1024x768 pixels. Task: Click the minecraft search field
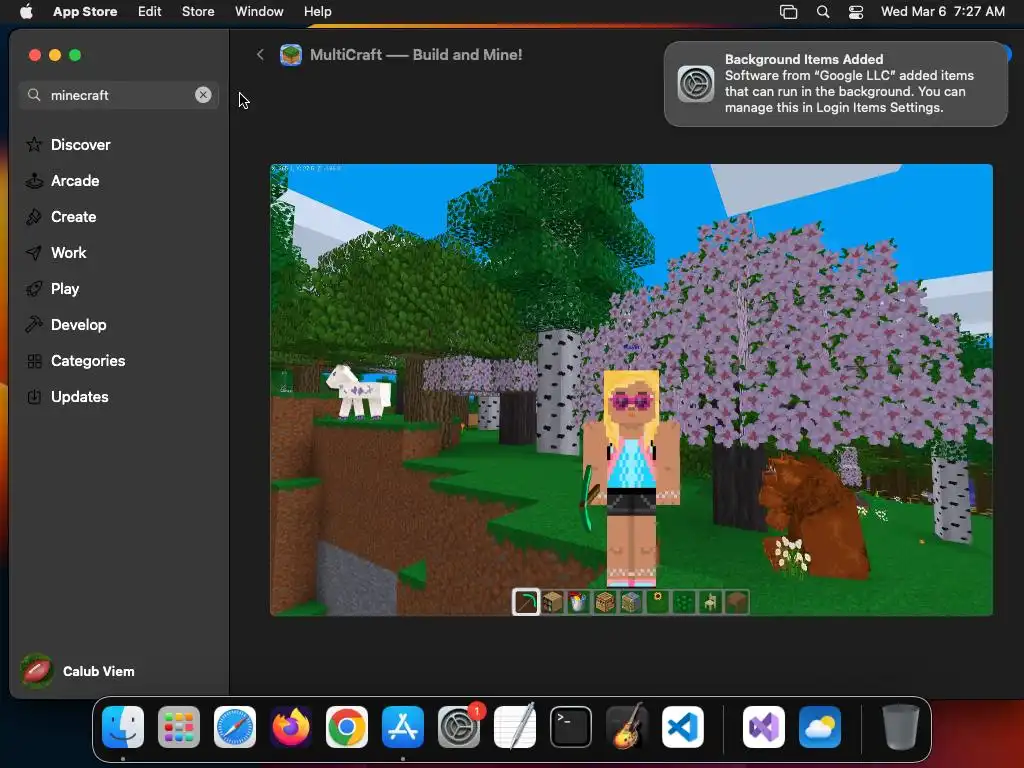pos(118,95)
